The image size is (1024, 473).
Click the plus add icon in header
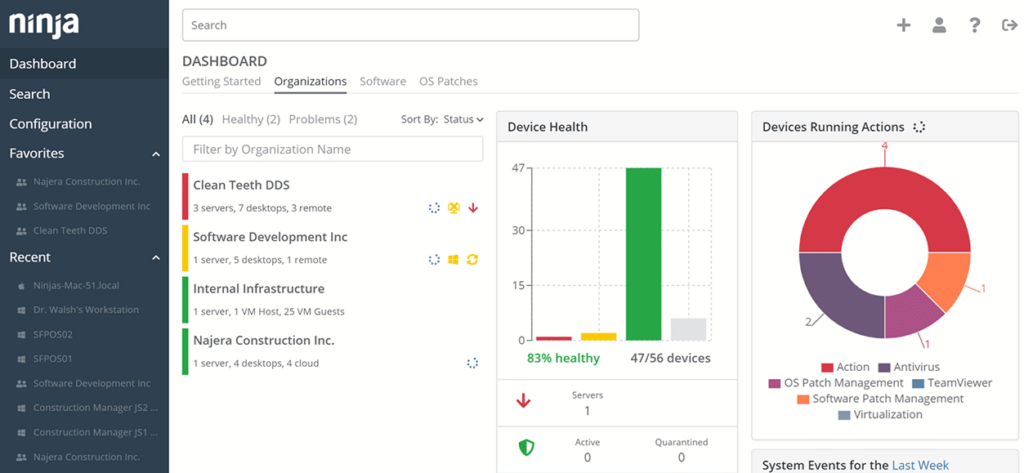903,26
